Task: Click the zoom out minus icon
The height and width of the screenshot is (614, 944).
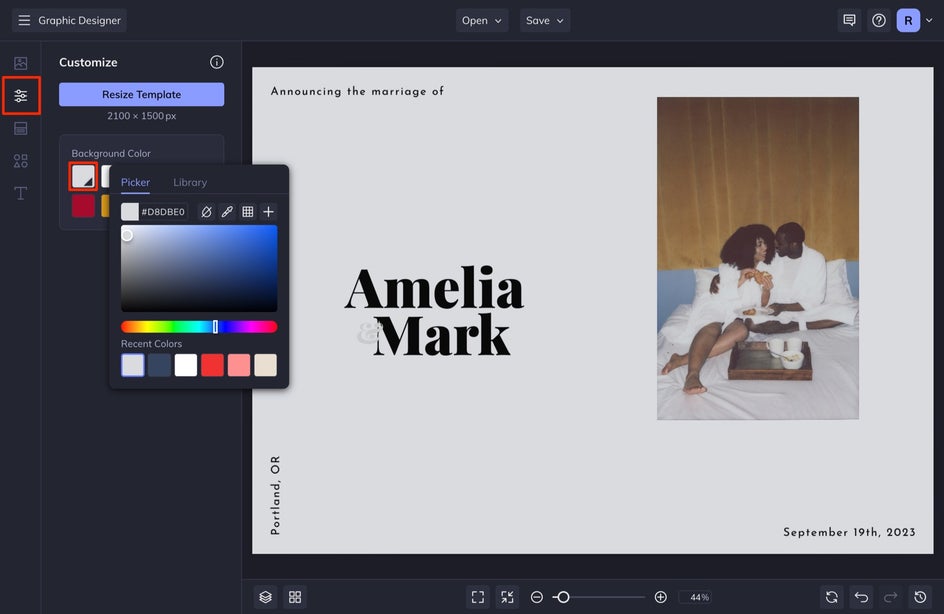Action: [x=536, y=597]
